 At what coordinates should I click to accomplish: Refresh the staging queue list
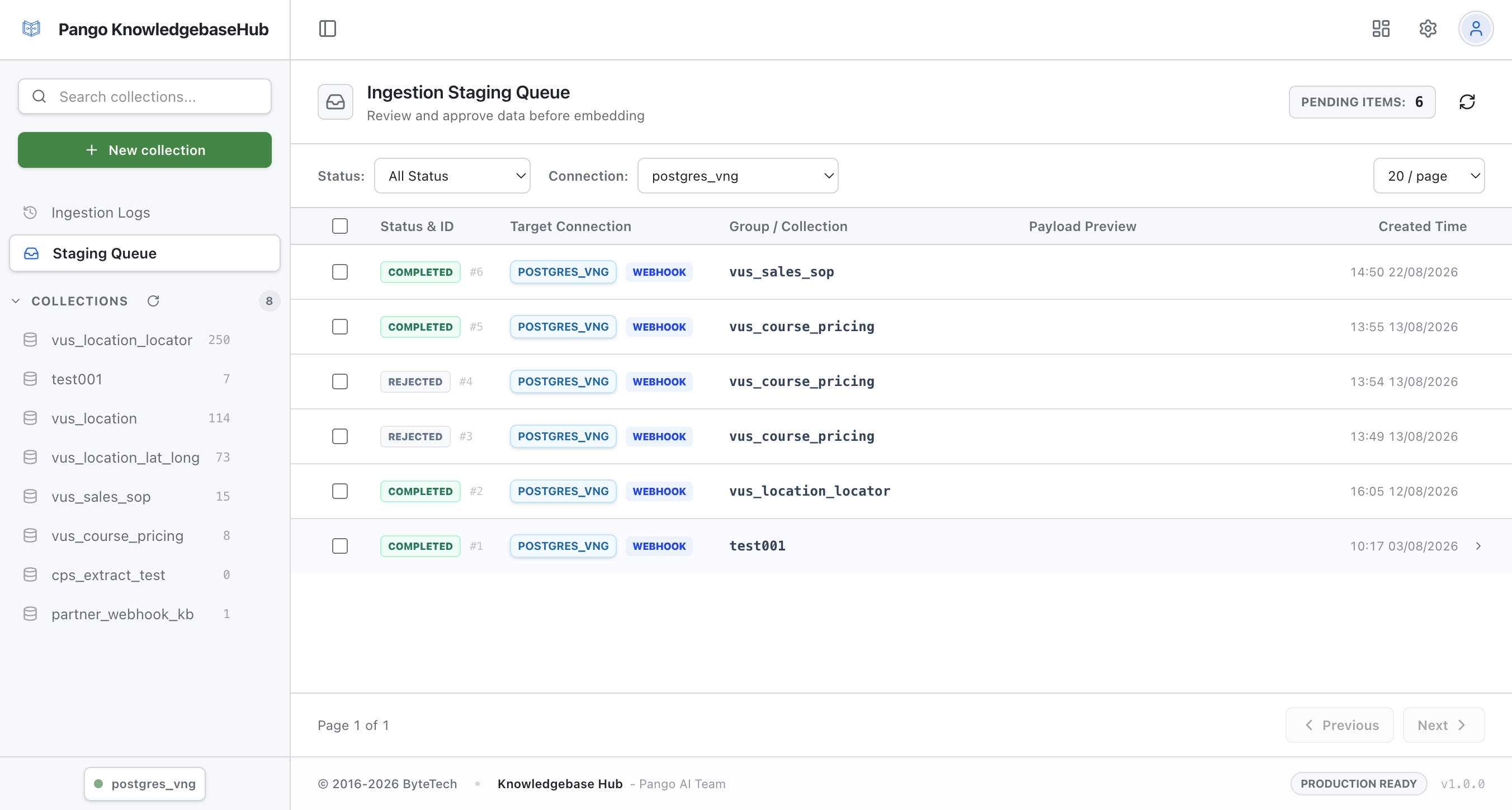[1467, 102]
